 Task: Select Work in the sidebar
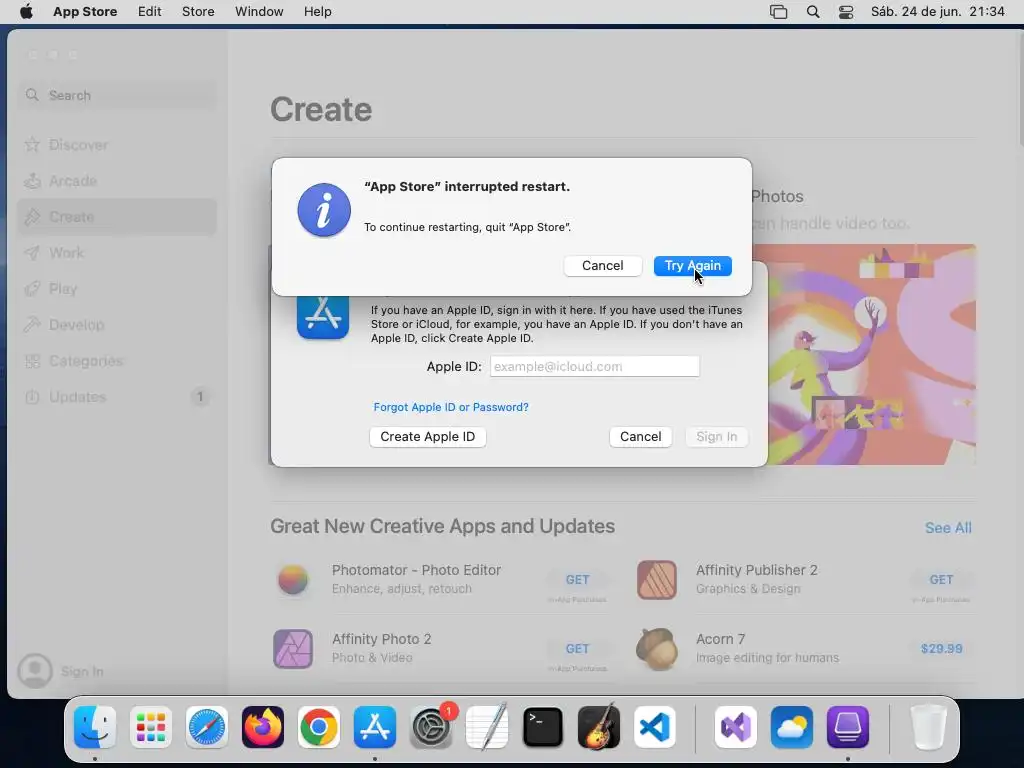pos(117,253)
